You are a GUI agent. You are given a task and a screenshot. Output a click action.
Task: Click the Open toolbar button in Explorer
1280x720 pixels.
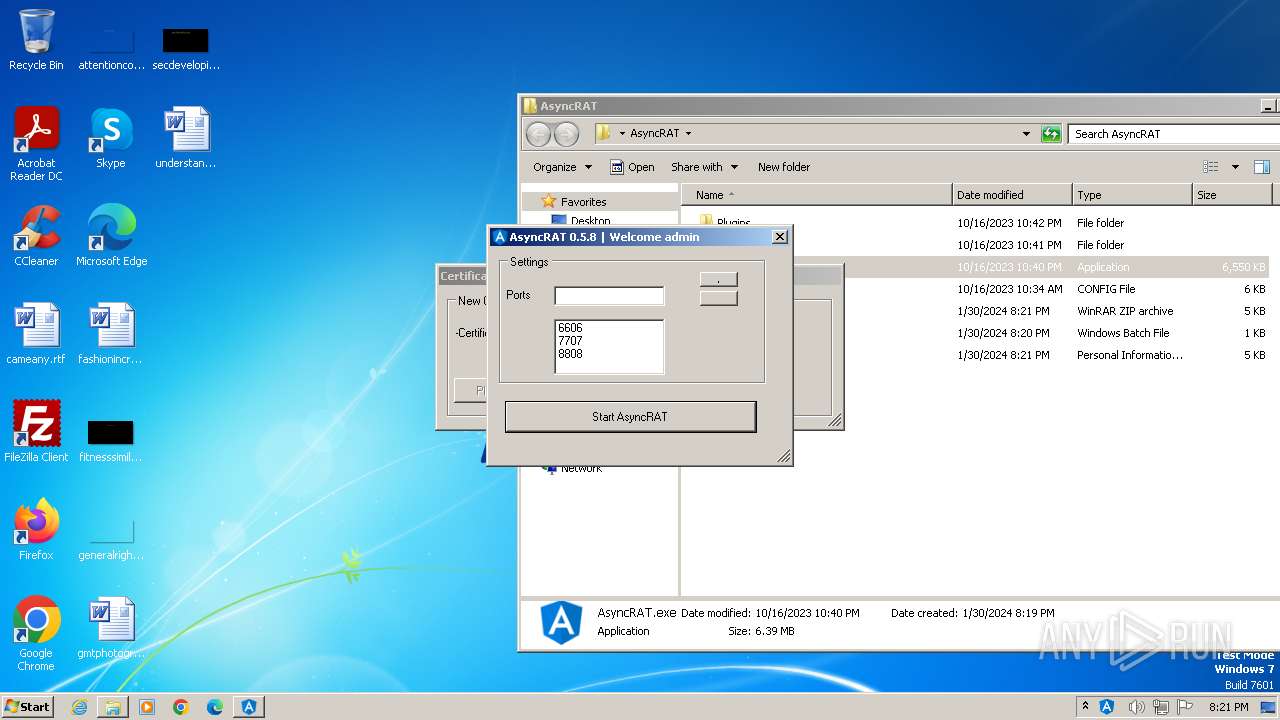coord(632,167)
